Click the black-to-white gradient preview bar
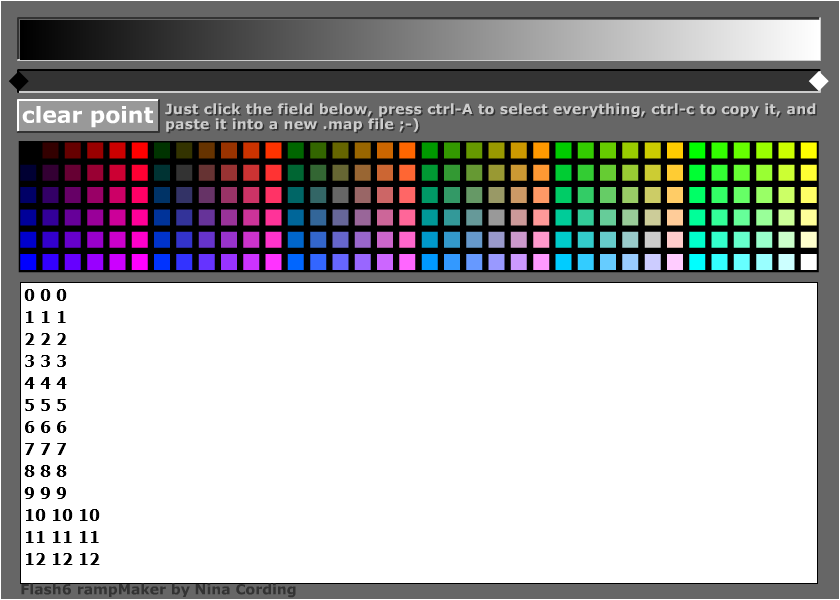Viewport: 840px width, 600px height. point(418,40)
